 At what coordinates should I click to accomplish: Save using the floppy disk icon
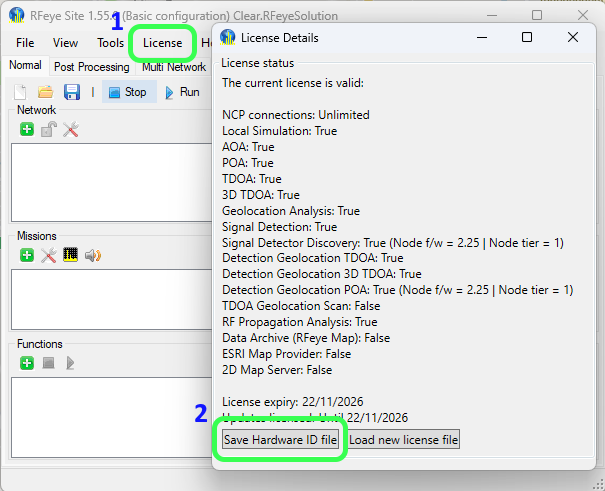tap(71, 92)
